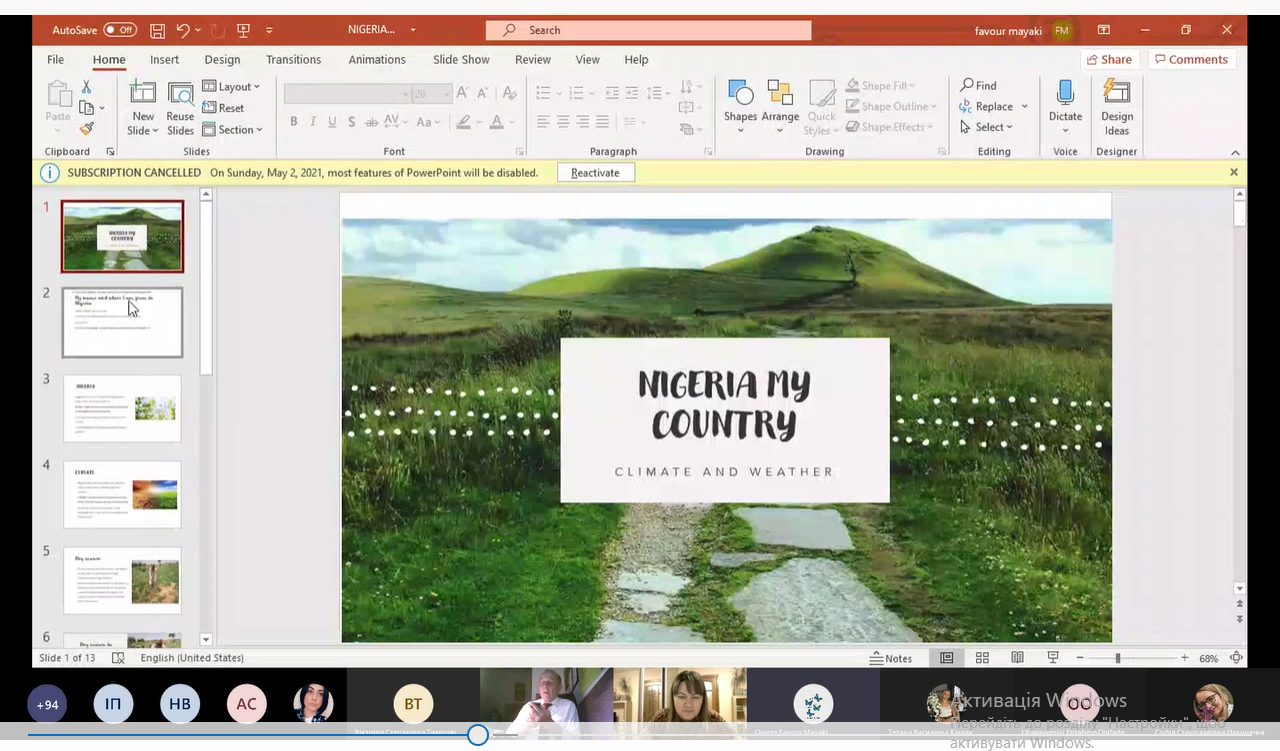
Task: Open Design Ideas pane
Action: (1116, 108)
